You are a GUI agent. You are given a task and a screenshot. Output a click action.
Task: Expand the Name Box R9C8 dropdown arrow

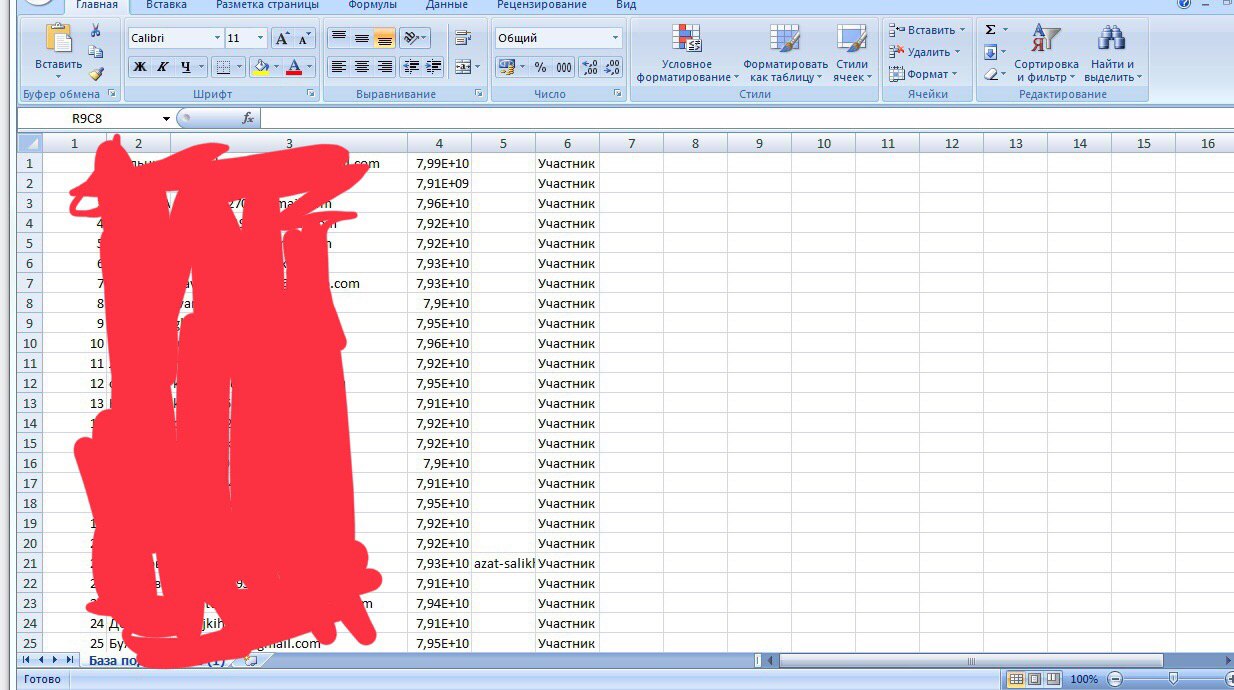[x=166, y=118]
